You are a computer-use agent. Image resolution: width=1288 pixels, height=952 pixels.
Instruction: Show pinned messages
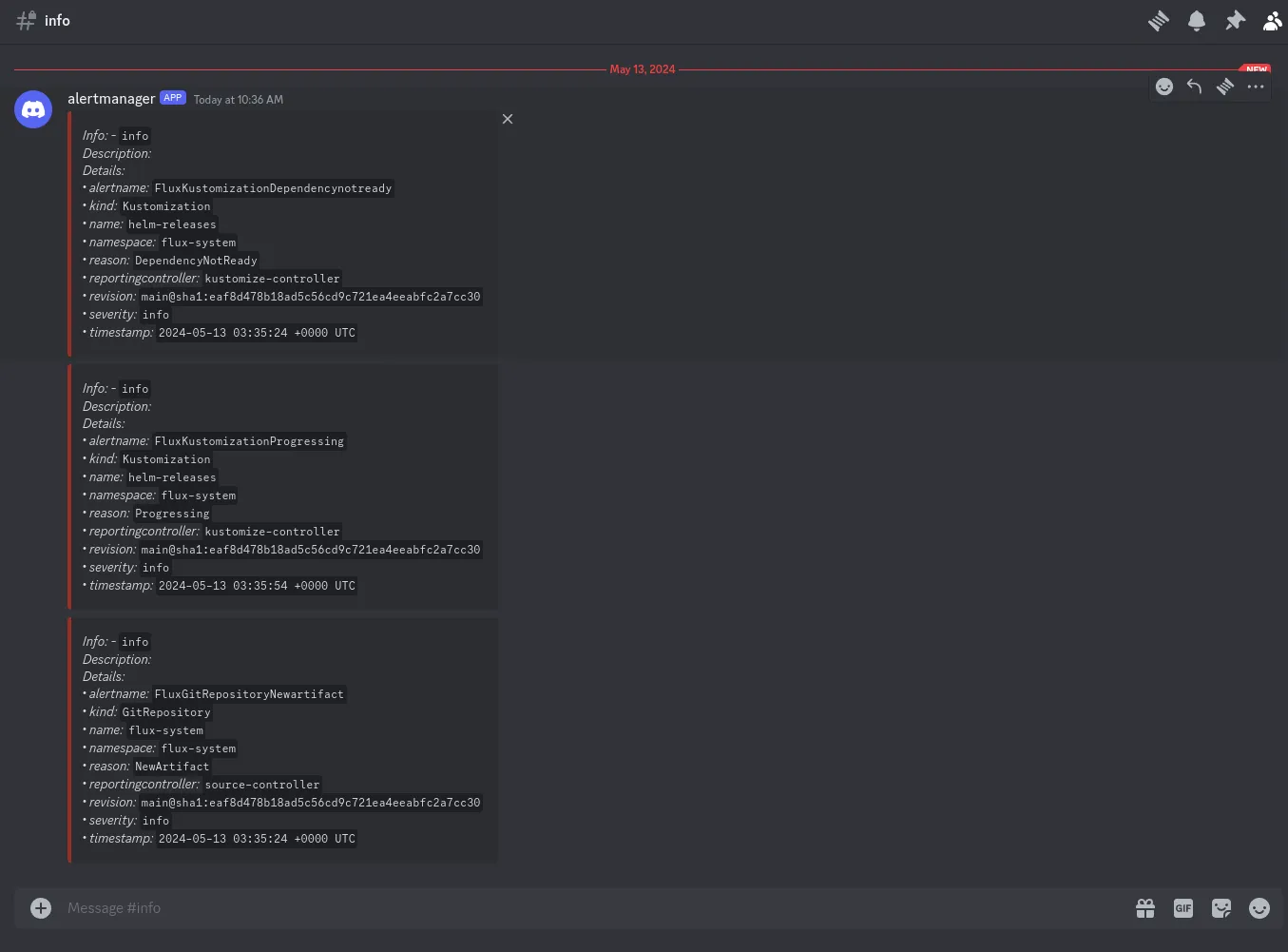point(1235,21)
